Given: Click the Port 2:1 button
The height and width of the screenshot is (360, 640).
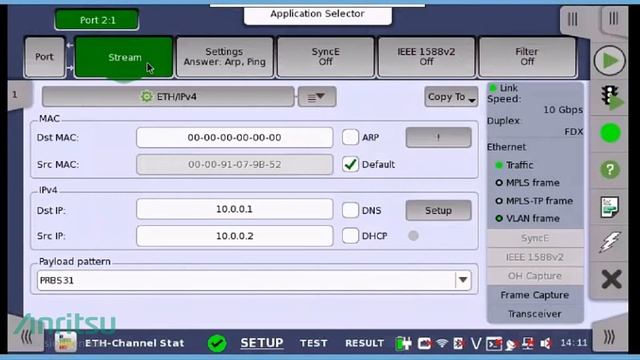Looking at the screenshot, I should pos(97,20).
